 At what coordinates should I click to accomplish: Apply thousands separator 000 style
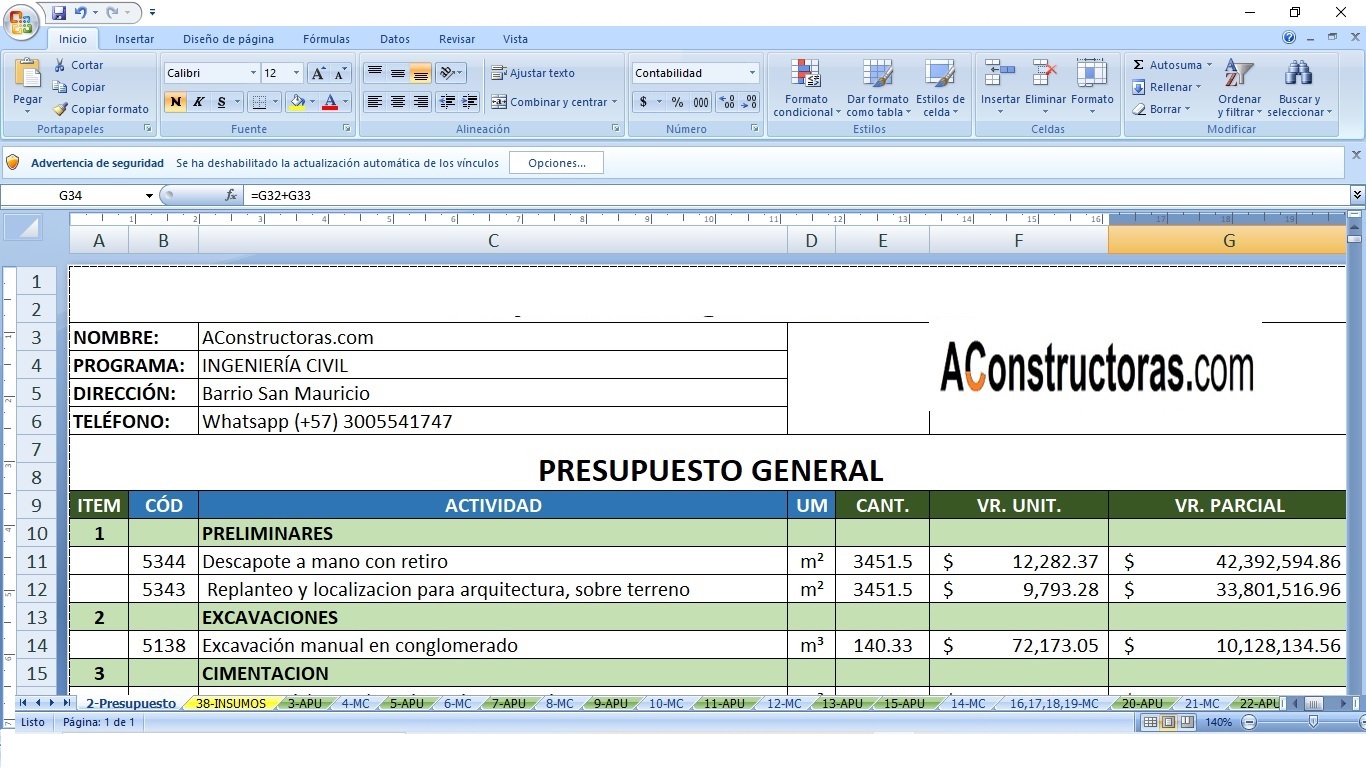(x=701, y=102)
